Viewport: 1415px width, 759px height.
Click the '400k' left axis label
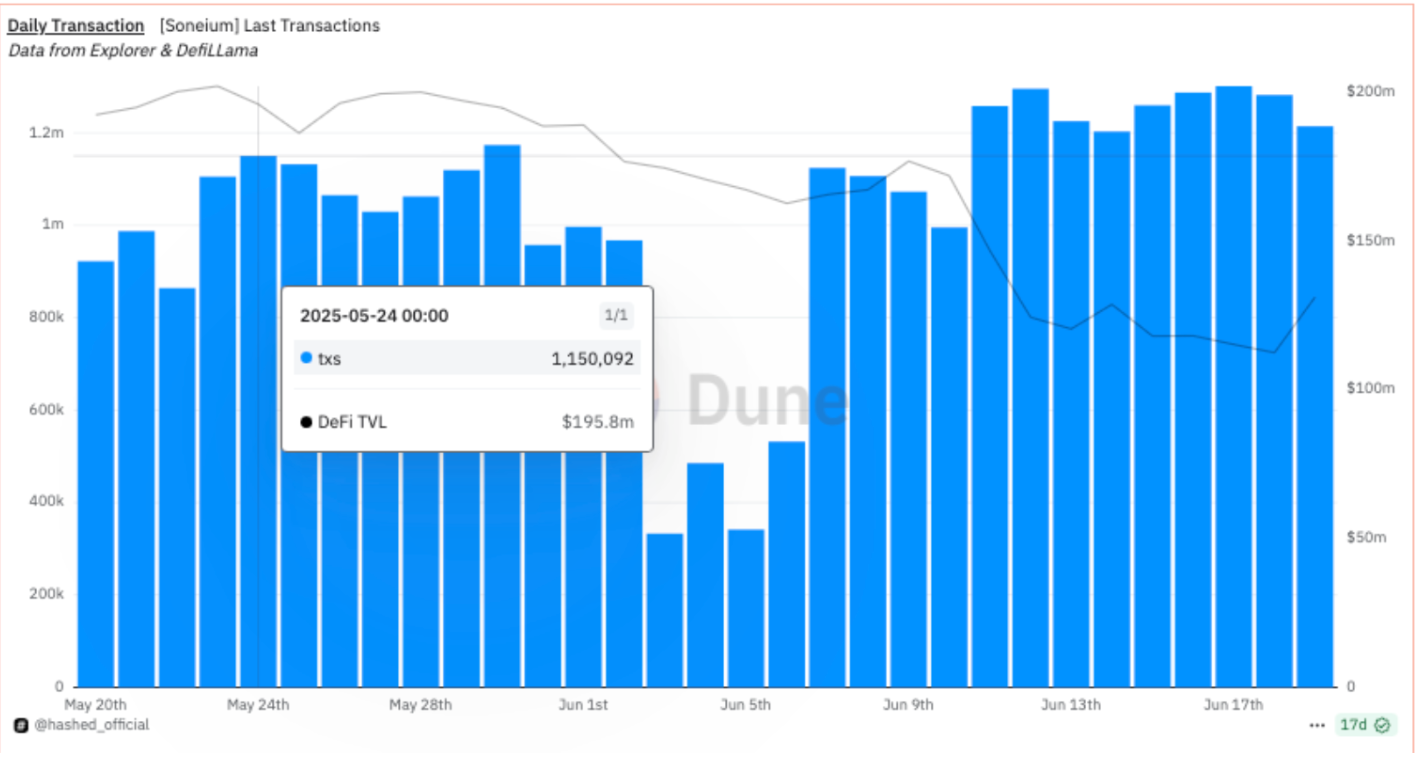point(47,502)
